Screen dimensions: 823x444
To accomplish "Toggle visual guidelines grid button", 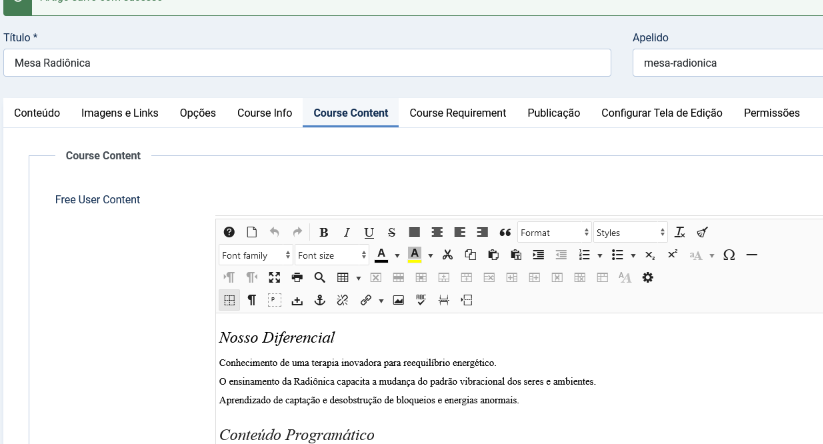I will [x=229, y=300].
